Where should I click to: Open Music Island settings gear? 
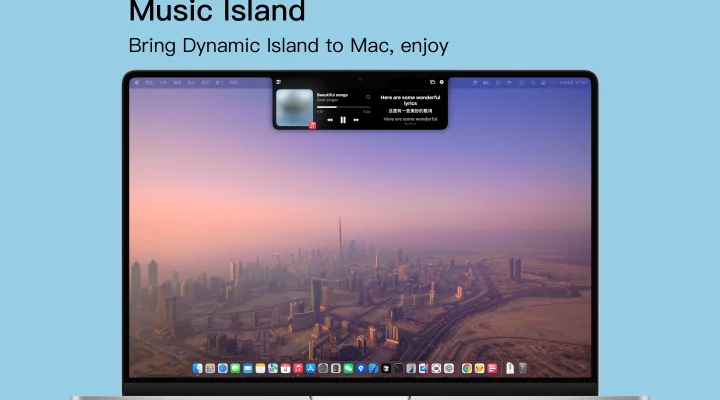tap(442, 82)
